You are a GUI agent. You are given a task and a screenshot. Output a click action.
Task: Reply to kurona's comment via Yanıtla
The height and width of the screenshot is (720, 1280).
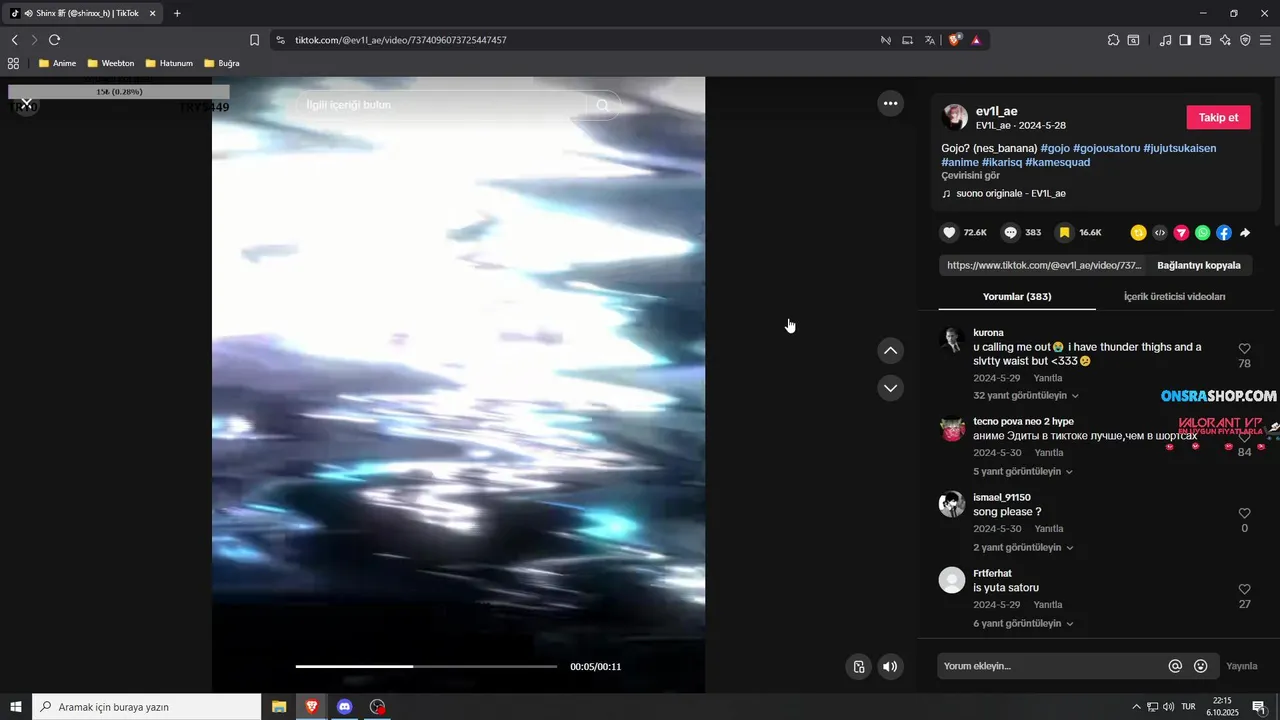pos(1047,378)
